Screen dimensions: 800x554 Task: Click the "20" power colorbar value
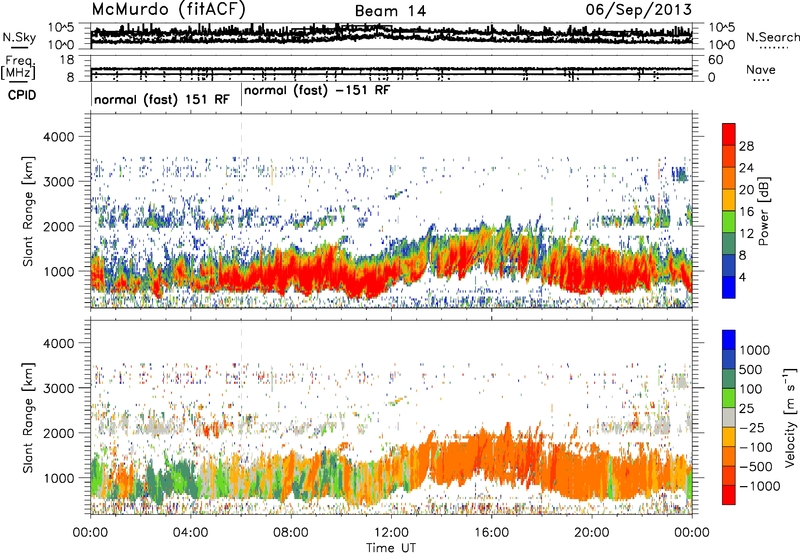746,190
